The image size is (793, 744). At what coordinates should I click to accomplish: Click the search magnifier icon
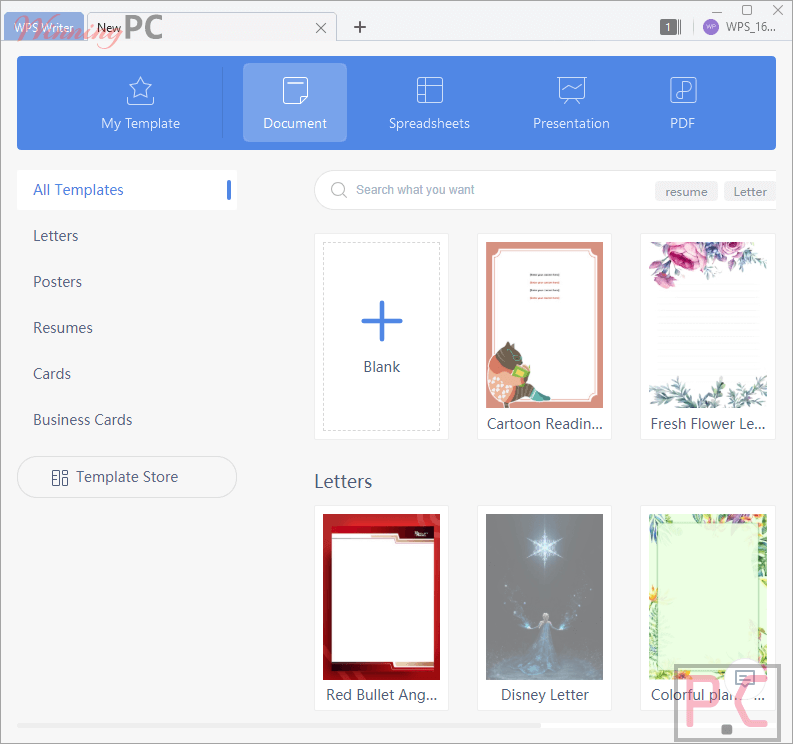click(338, 190)
